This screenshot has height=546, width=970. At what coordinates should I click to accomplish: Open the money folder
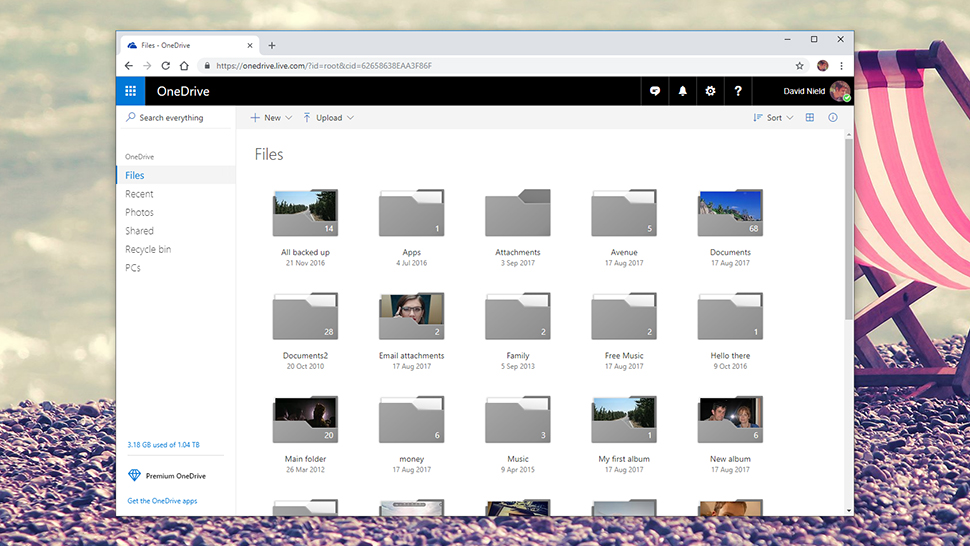click(x=411, y=419)
